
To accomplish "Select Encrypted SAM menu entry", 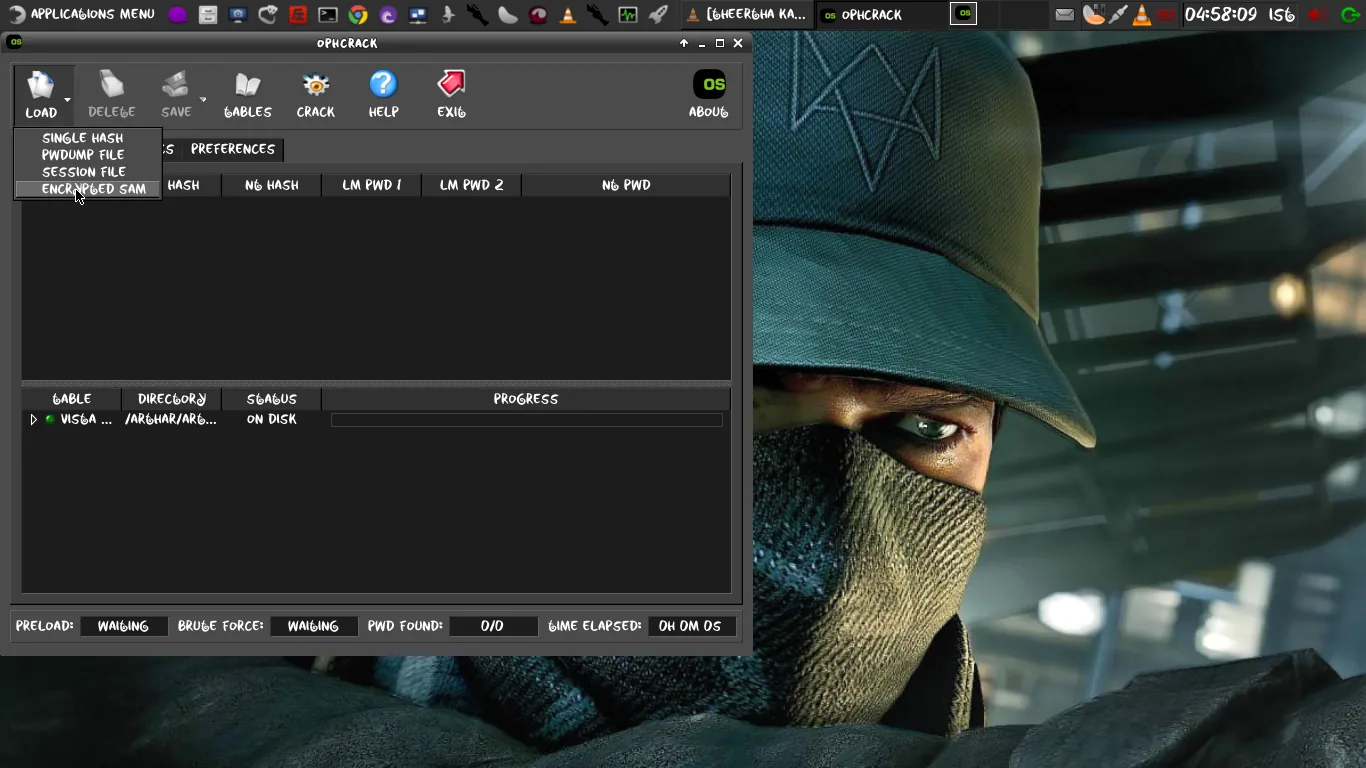I will [88, 189].
